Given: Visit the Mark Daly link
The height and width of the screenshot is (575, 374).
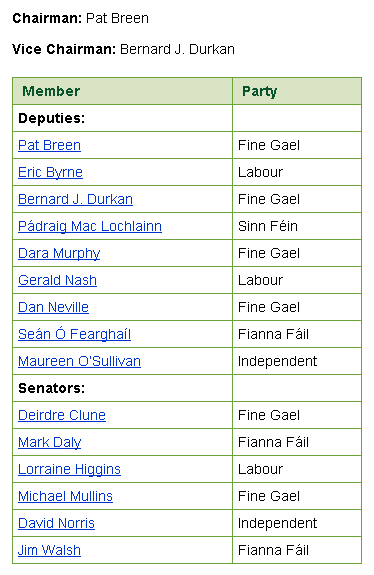Looking at the screenshot, I should [50, 442].
